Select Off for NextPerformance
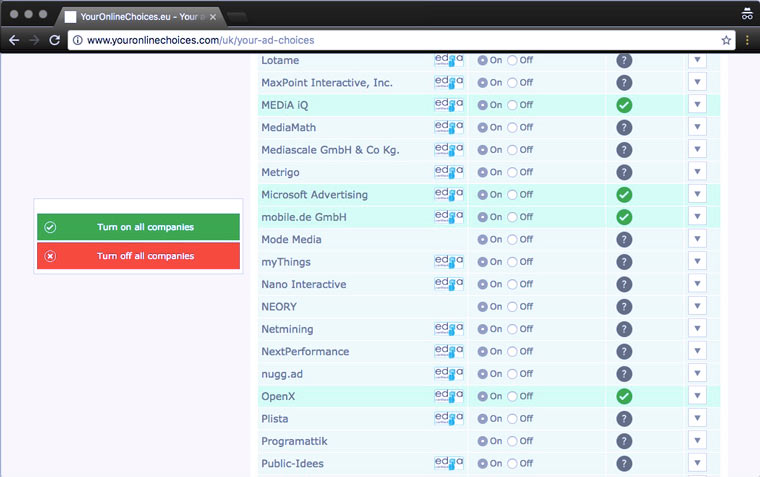The width and height of the screenshot is (760, 477). [x=512, y=351]
